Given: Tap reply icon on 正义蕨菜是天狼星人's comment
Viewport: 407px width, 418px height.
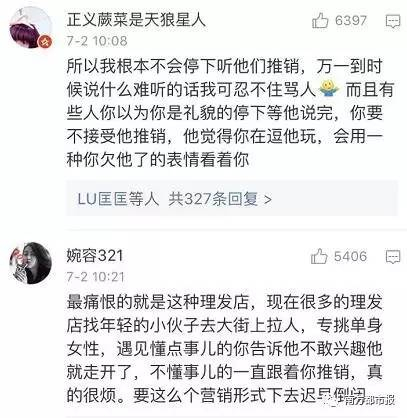Looking at the screenshot, I should coord(393,22).
